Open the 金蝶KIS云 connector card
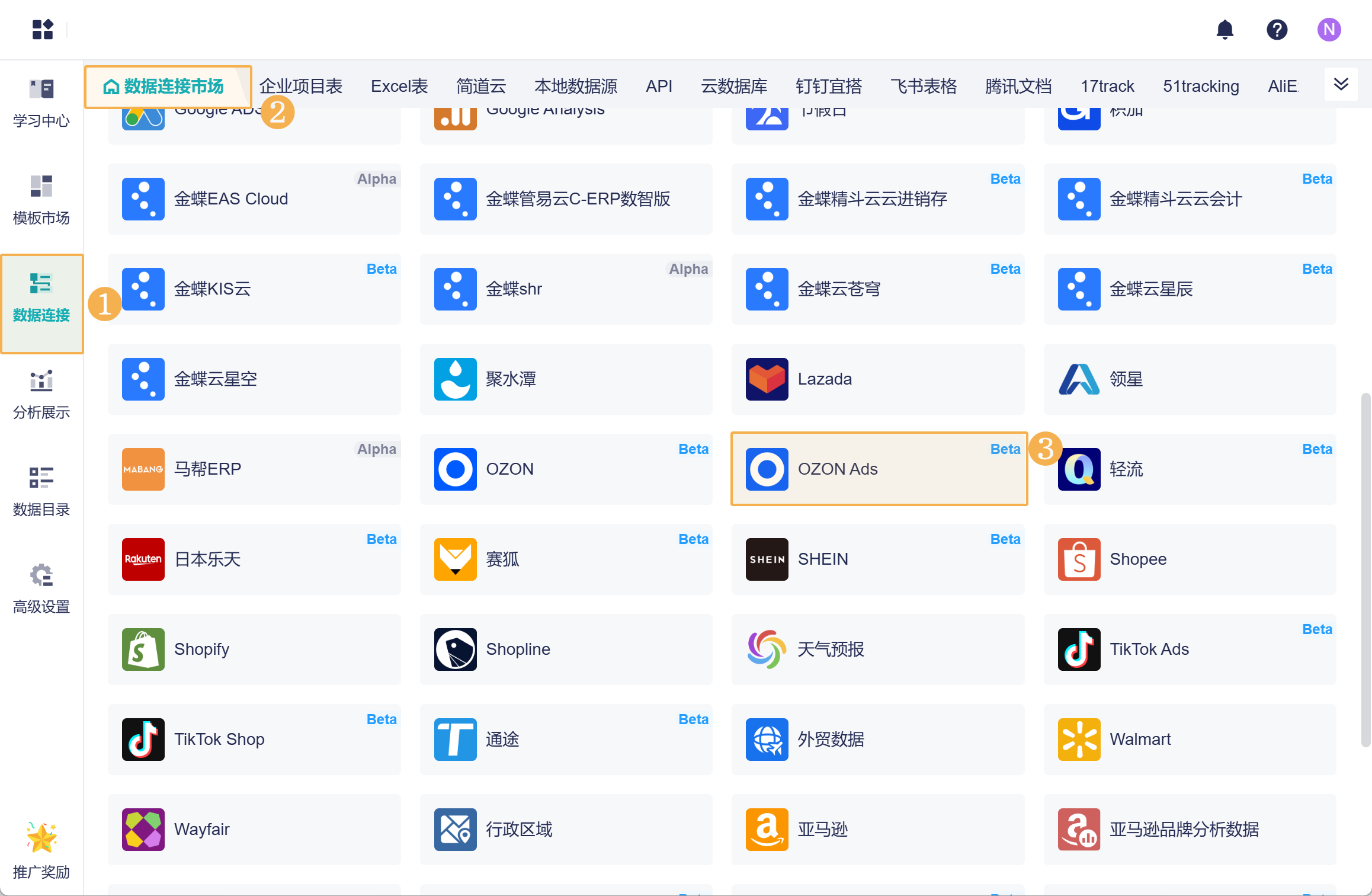This screenshot has width=1372, height=896. [x=254, y=289]
